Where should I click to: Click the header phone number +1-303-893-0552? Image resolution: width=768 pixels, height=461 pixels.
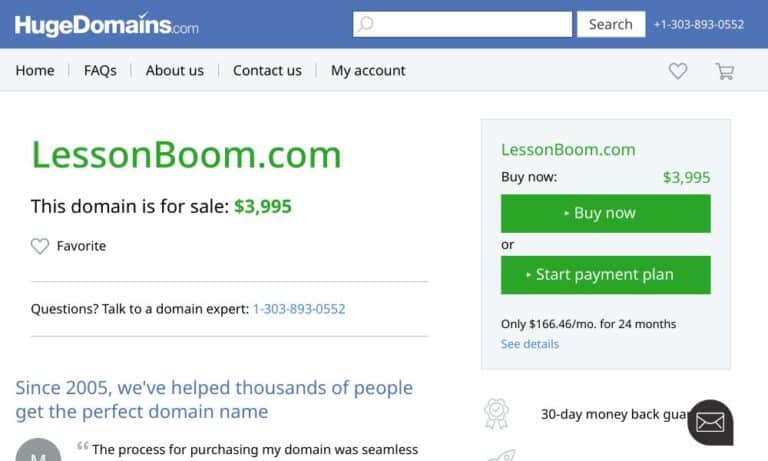699,24
